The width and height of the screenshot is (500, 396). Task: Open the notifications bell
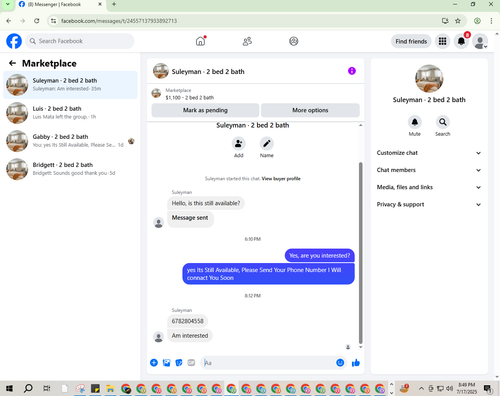tap(461, 41)
